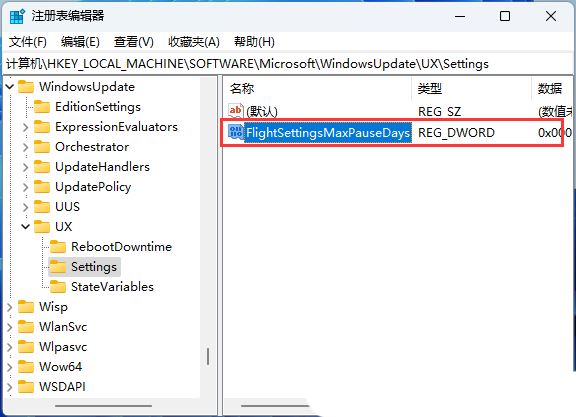576x417 pixels.
Task: Expand the WlanSvc key
Action: (x=10, y=327)
